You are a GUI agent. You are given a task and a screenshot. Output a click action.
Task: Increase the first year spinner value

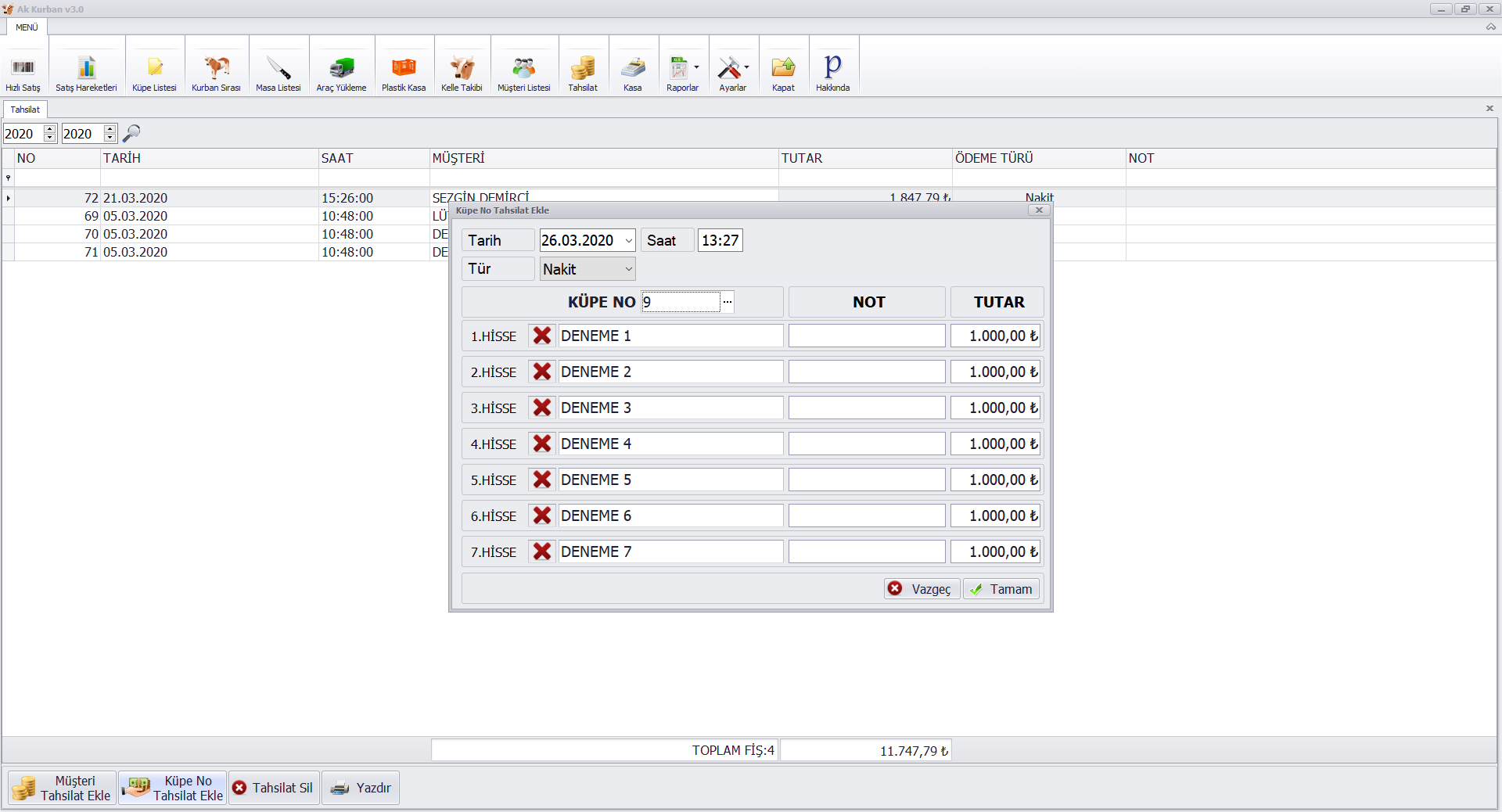50,129
